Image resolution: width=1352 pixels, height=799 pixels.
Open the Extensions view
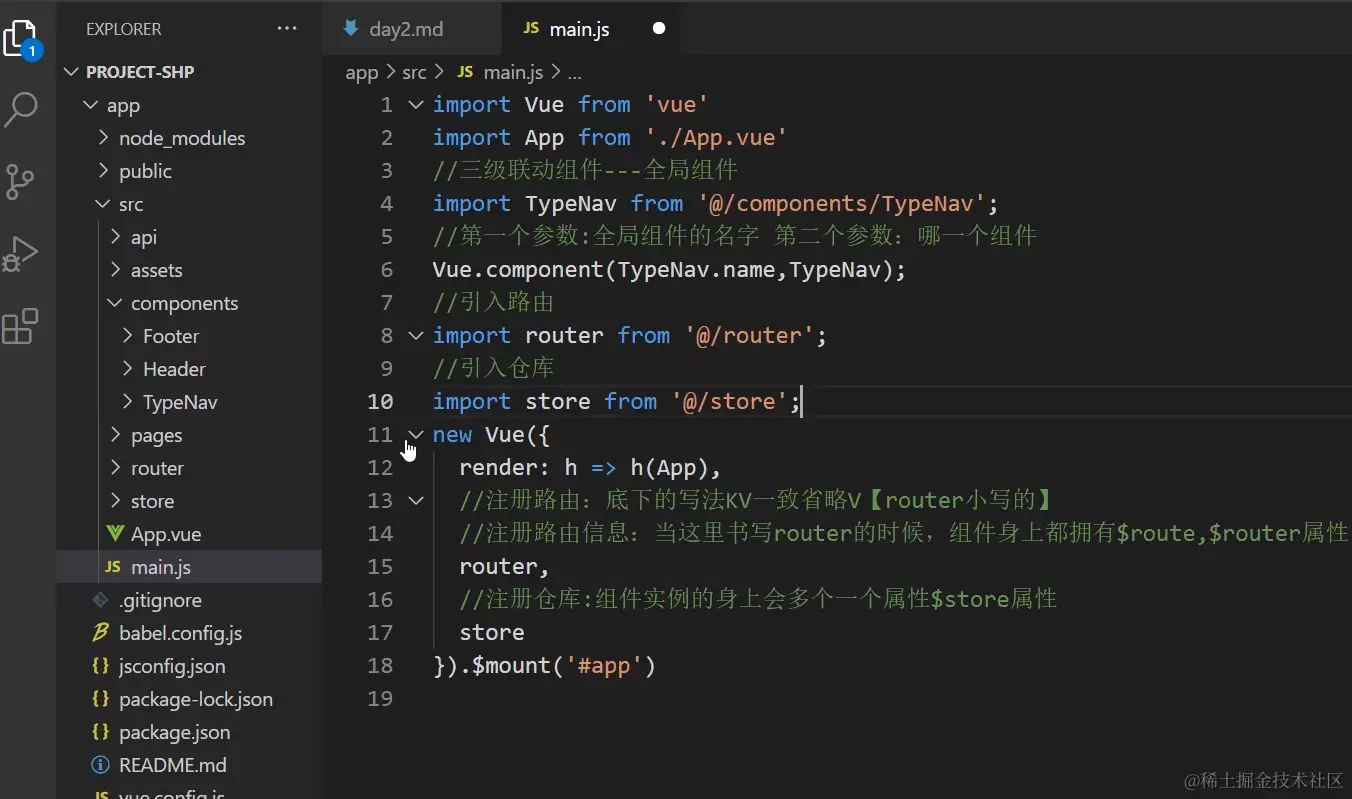pyautogui.click(x=20, y=326)
